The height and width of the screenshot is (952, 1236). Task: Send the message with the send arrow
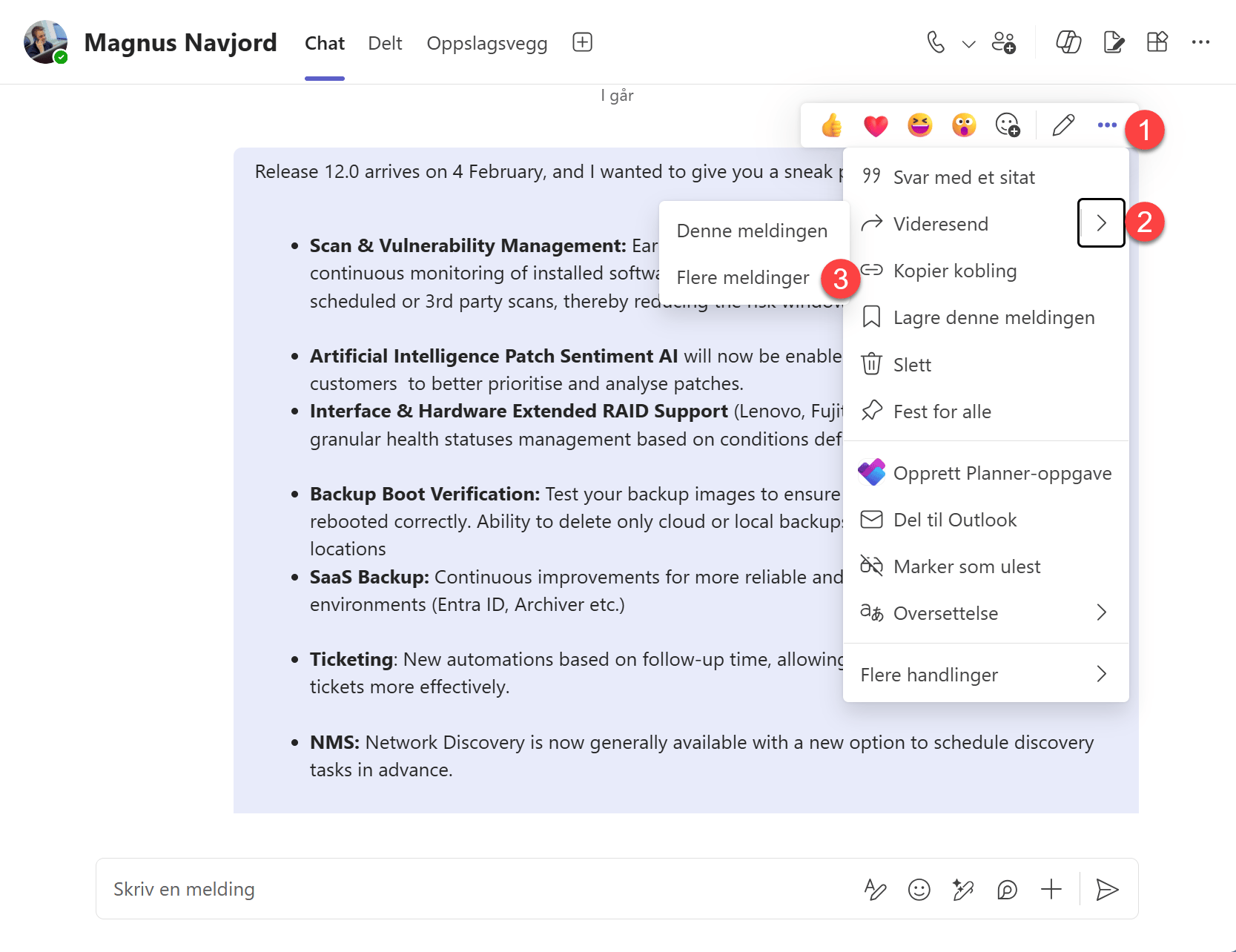(1108, 889)
